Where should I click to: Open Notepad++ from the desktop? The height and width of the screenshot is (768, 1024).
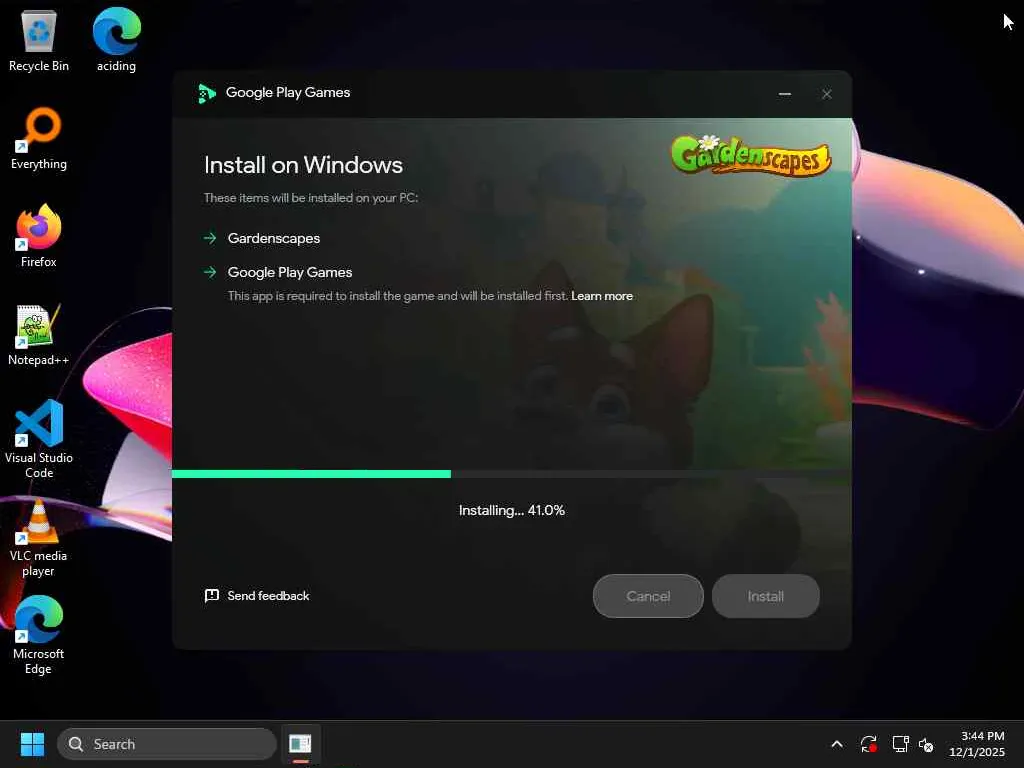pos(39,334)
